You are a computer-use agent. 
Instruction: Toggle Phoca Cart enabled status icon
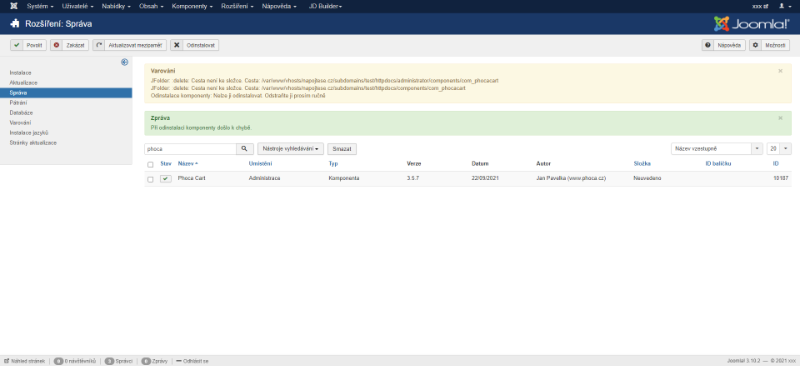[166, 179]
